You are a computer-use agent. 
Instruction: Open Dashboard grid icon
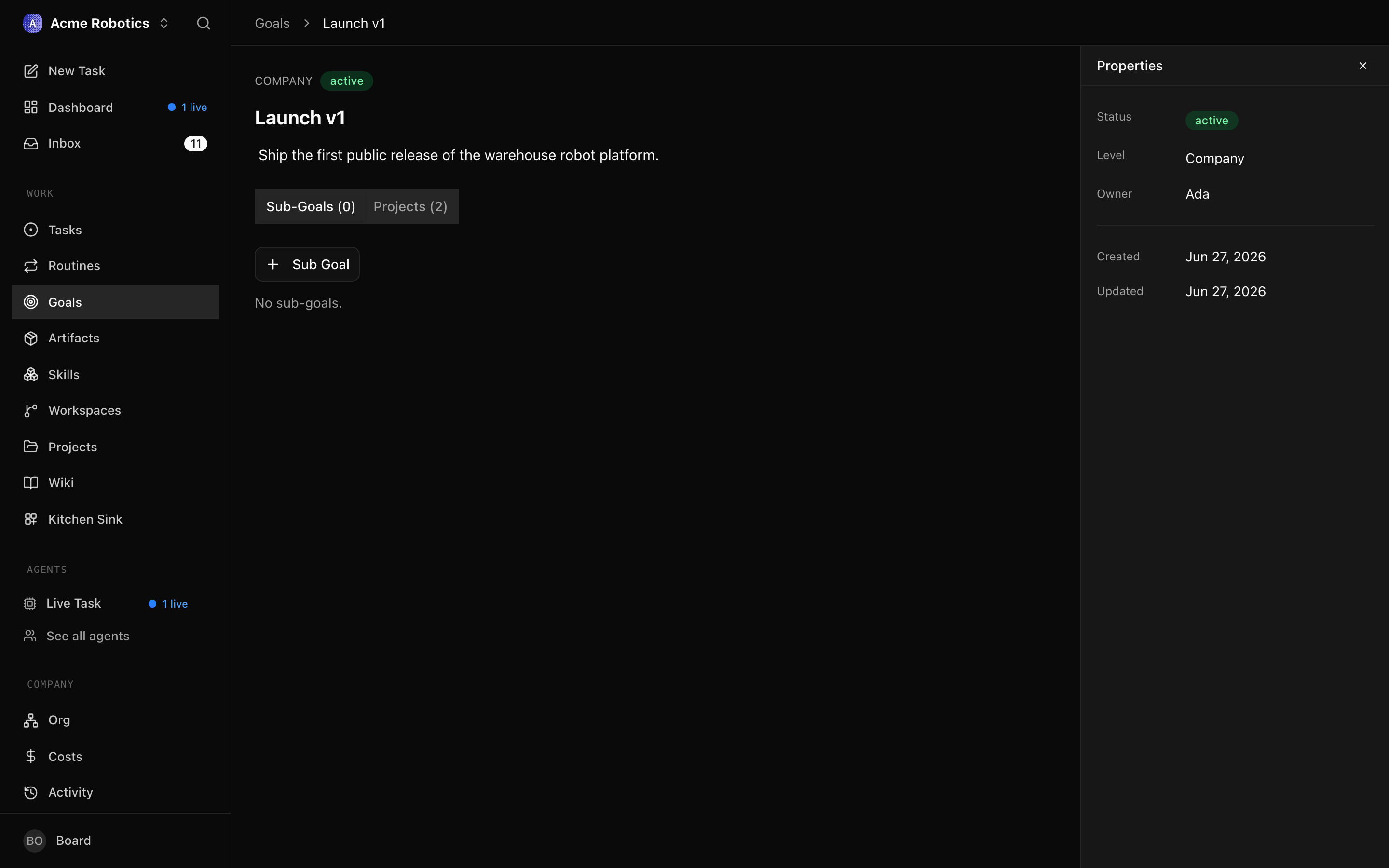point(31,108)
